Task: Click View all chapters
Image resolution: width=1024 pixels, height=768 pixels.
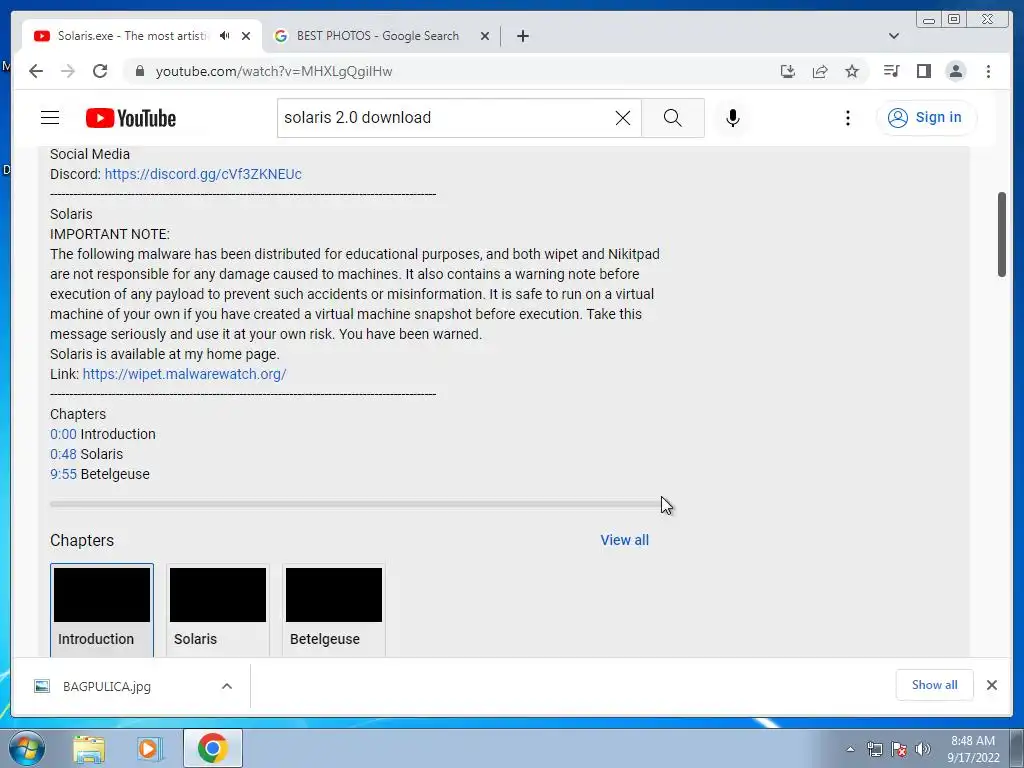Action: [624, 540]
